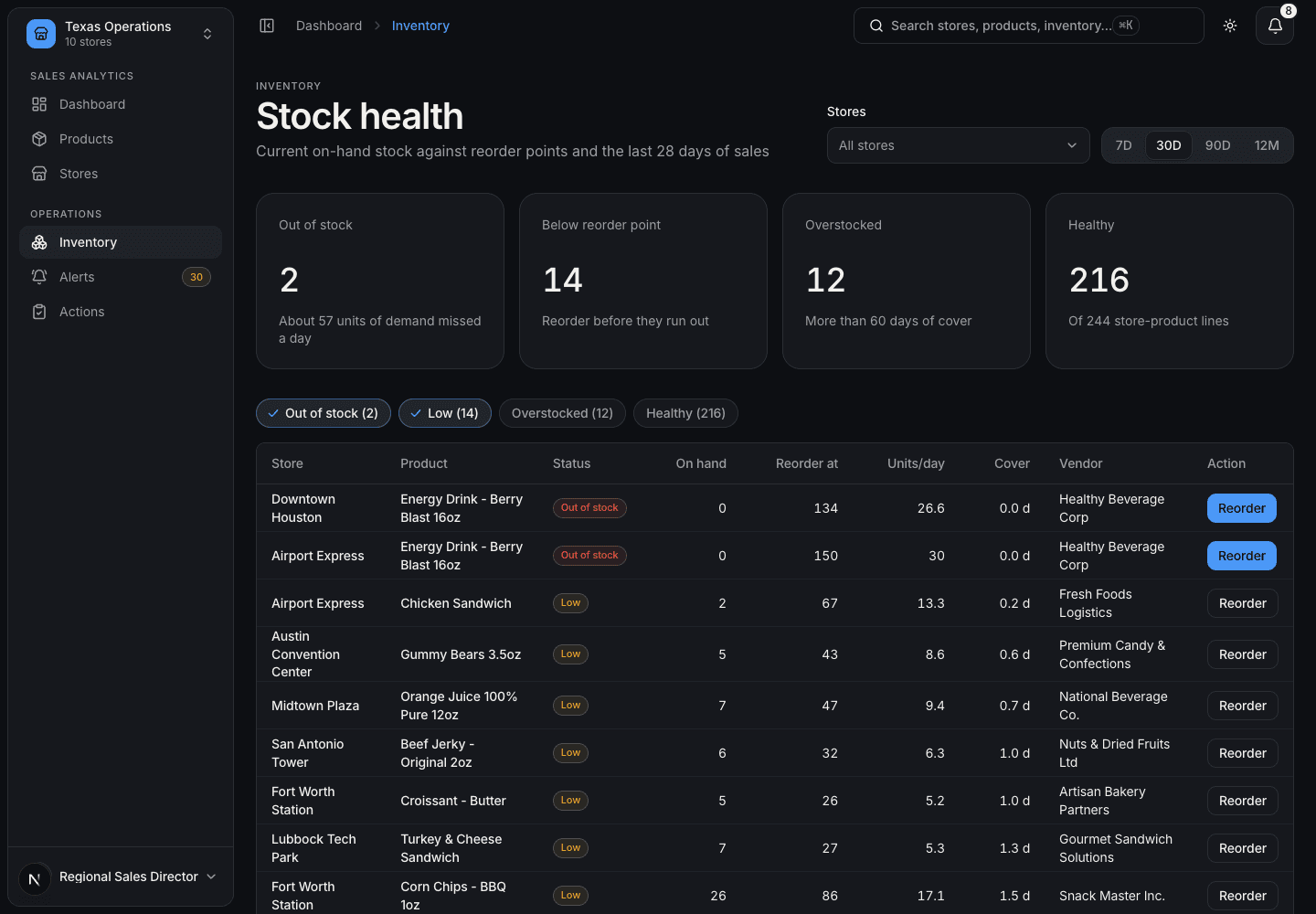
Task: Open Actions in the sidebar
Action: [x=121, y=312]
